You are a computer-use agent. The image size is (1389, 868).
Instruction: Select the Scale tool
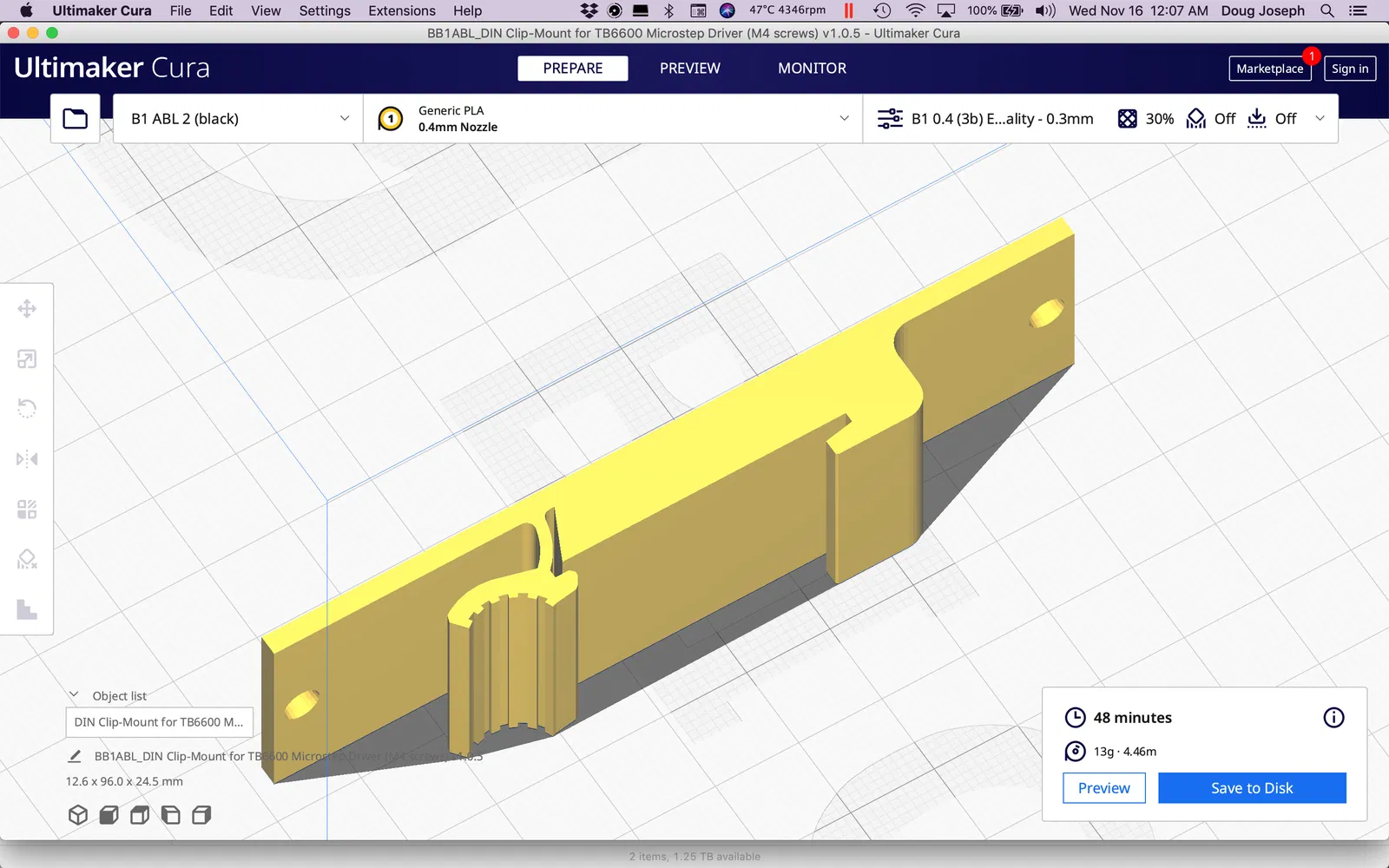coord(27,359)
